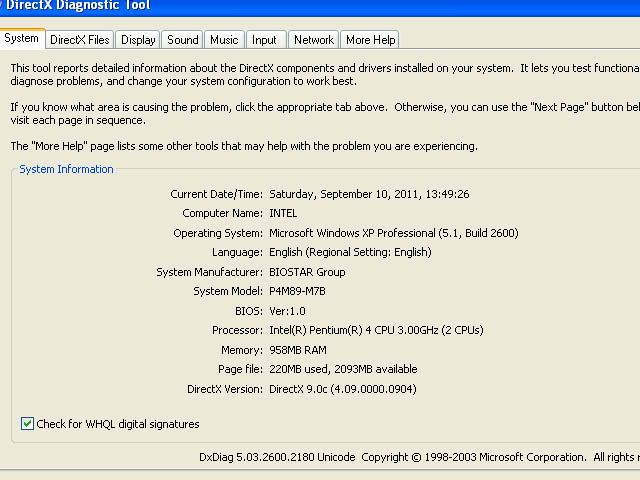Click the Page file label
The image size is (640, 480).
click(240, 369)
